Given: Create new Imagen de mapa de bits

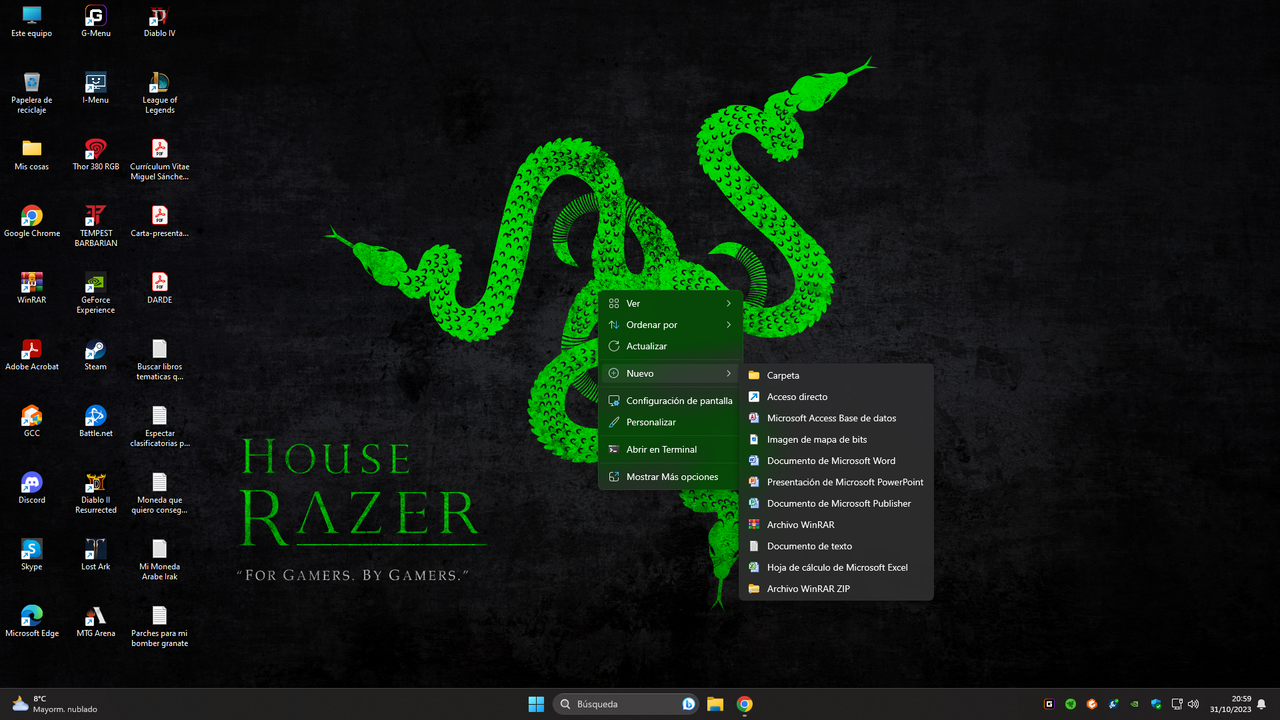Looking at the screenshot, I should 836,439.
